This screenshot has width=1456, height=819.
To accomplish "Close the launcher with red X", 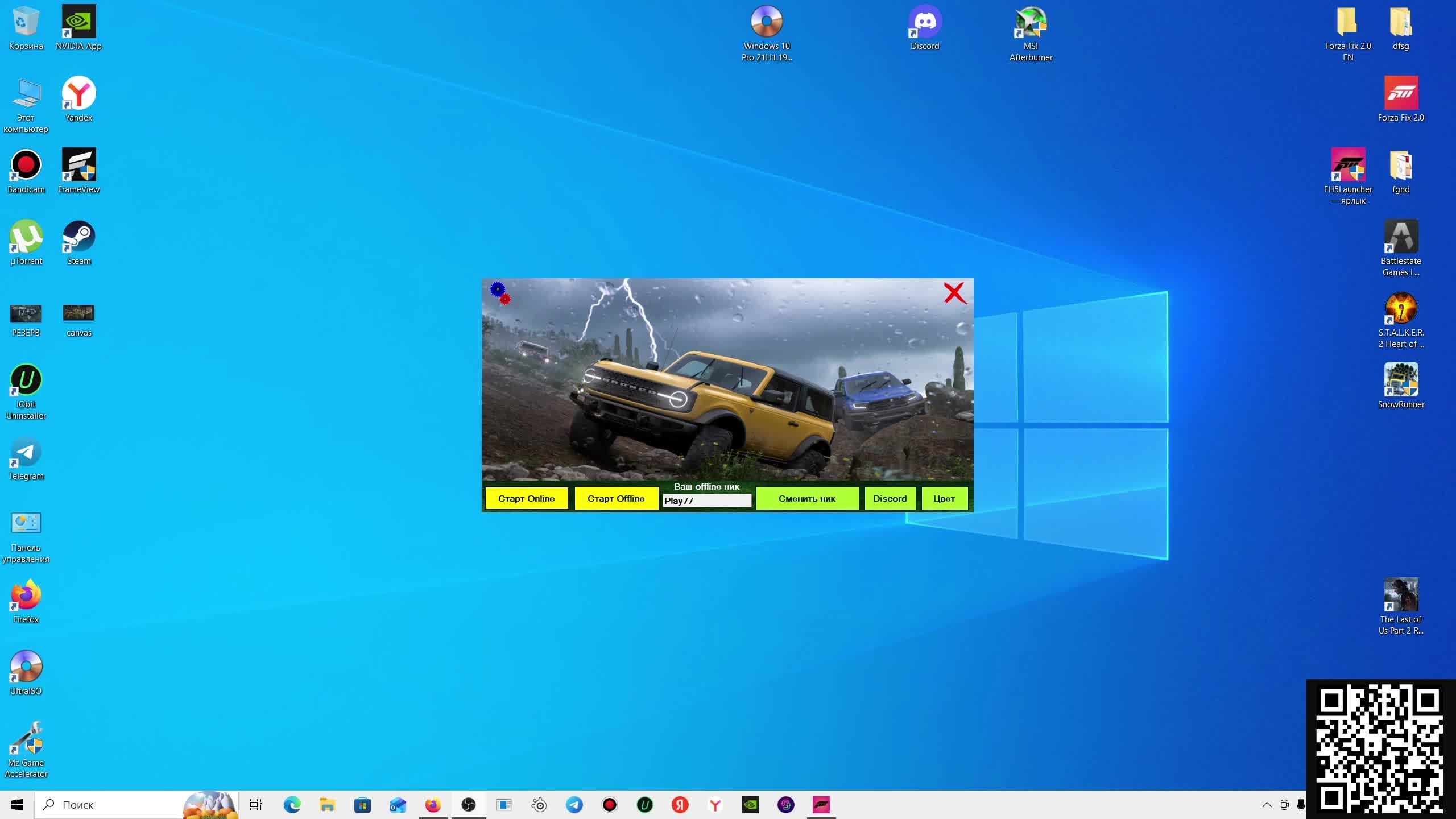I will tap(955, 293).
